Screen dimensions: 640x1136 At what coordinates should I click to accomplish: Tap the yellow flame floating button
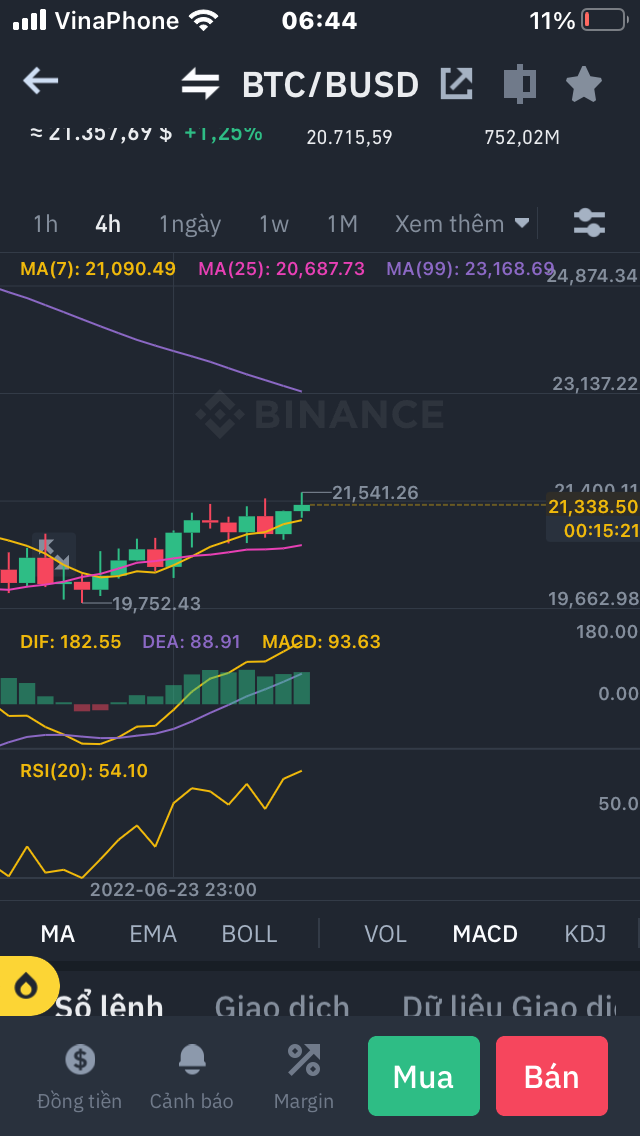coord(27,986)
